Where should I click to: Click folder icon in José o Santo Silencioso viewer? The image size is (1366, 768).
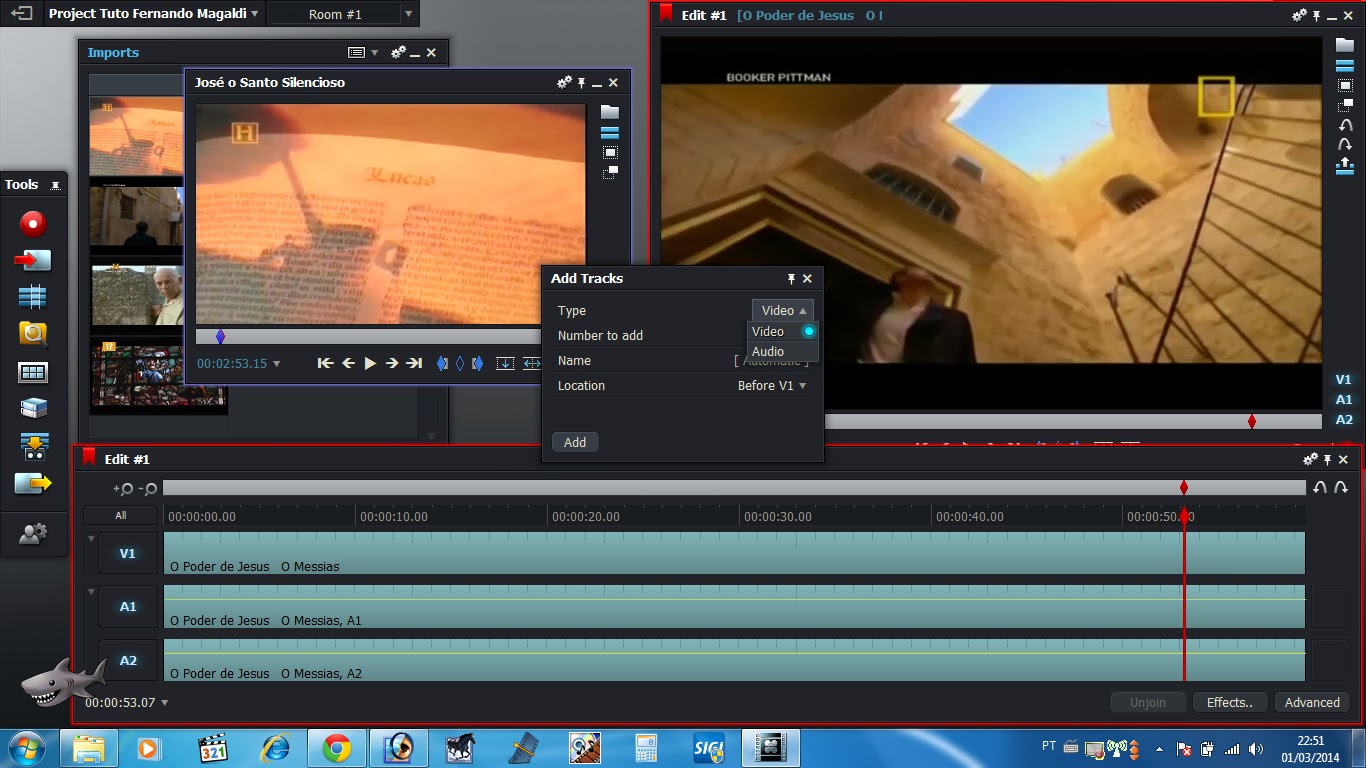tap(609, 112)
